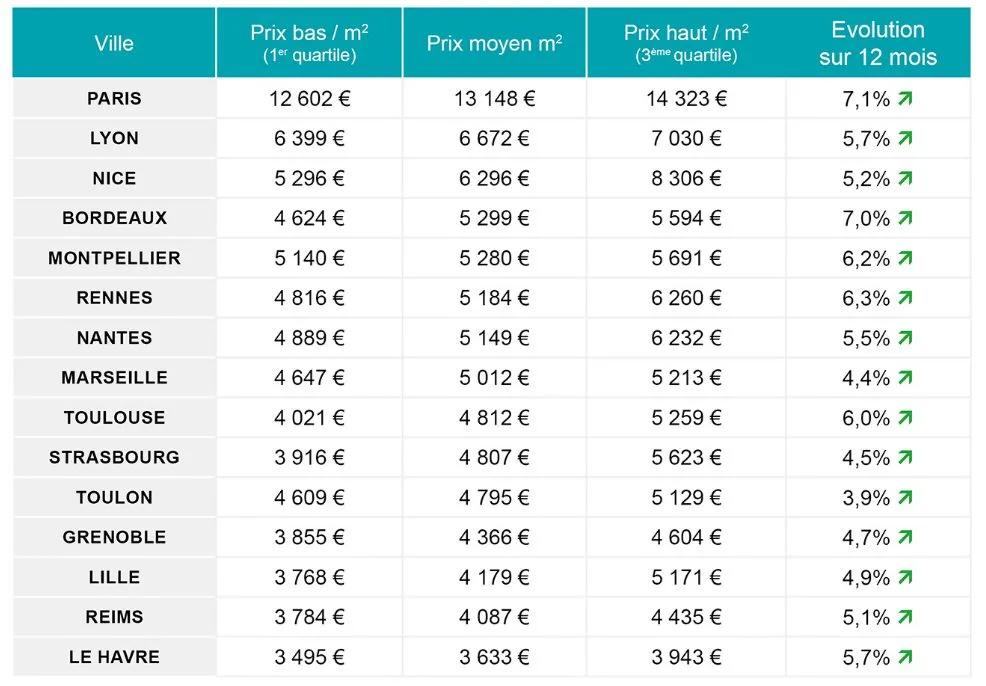Click Paris average price 13 148 €
Viewport: 986px width, 686px height.
[494, 98]
